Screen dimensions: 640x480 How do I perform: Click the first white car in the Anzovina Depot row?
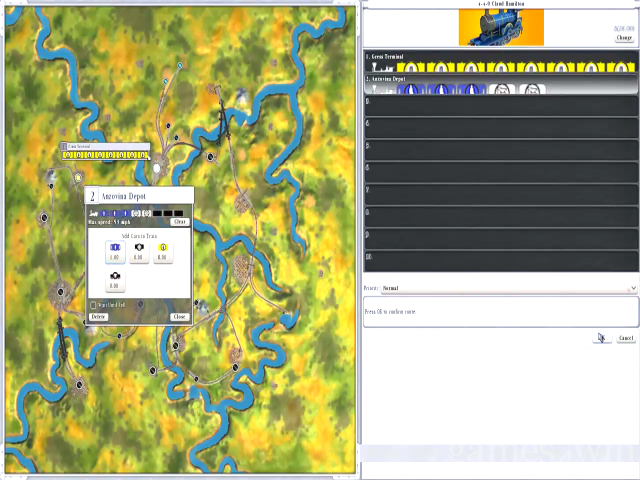tap(502, 89)
